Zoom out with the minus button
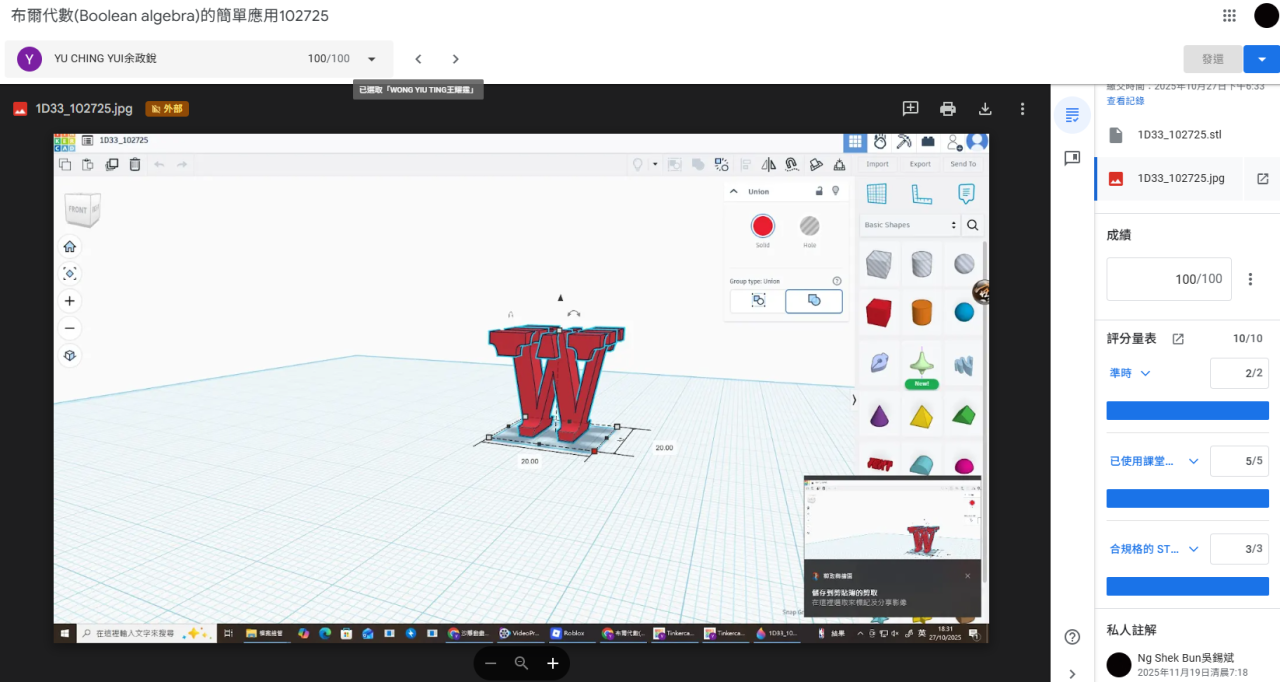This screenshot has height=682, width=1280. pos(490,663)
